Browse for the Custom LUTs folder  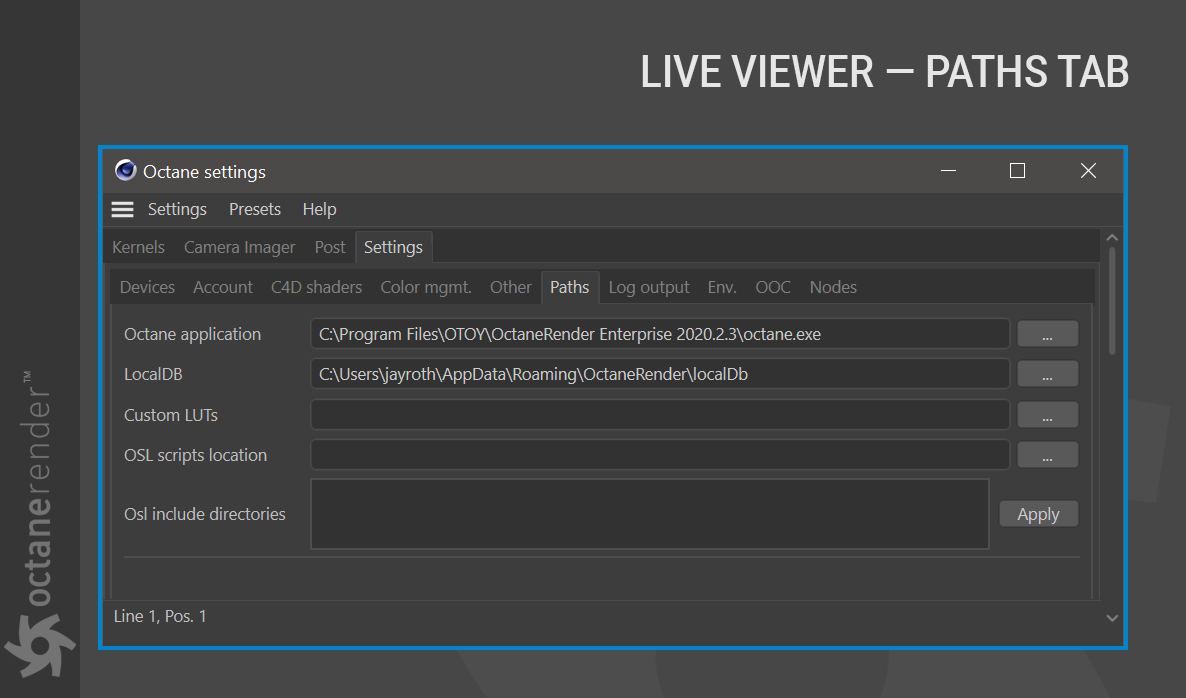pyautogui.click(x=1048, y=414)
